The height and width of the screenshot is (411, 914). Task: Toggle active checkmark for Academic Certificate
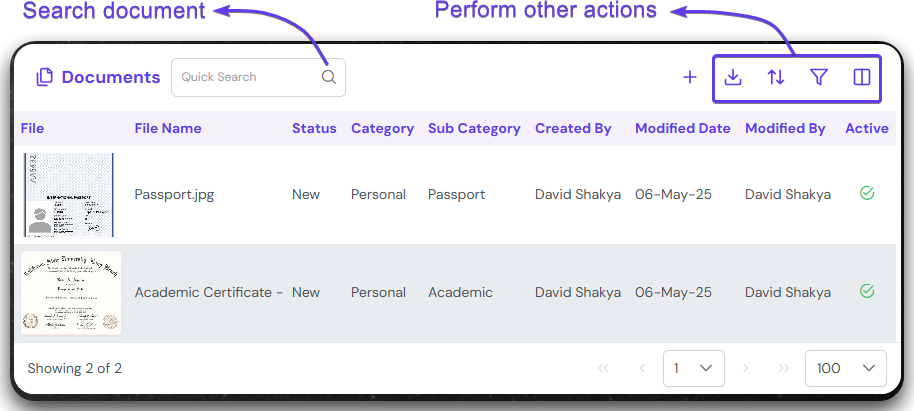(x=867, y=291)
